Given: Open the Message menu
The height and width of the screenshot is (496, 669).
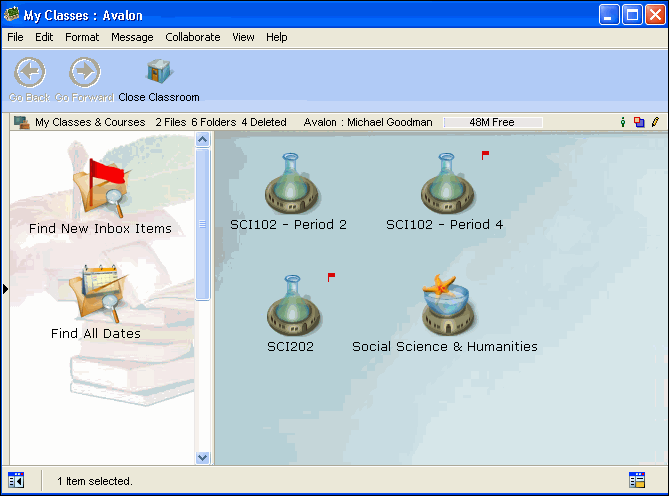Looking at the screenshot, I should pos(132,37).
